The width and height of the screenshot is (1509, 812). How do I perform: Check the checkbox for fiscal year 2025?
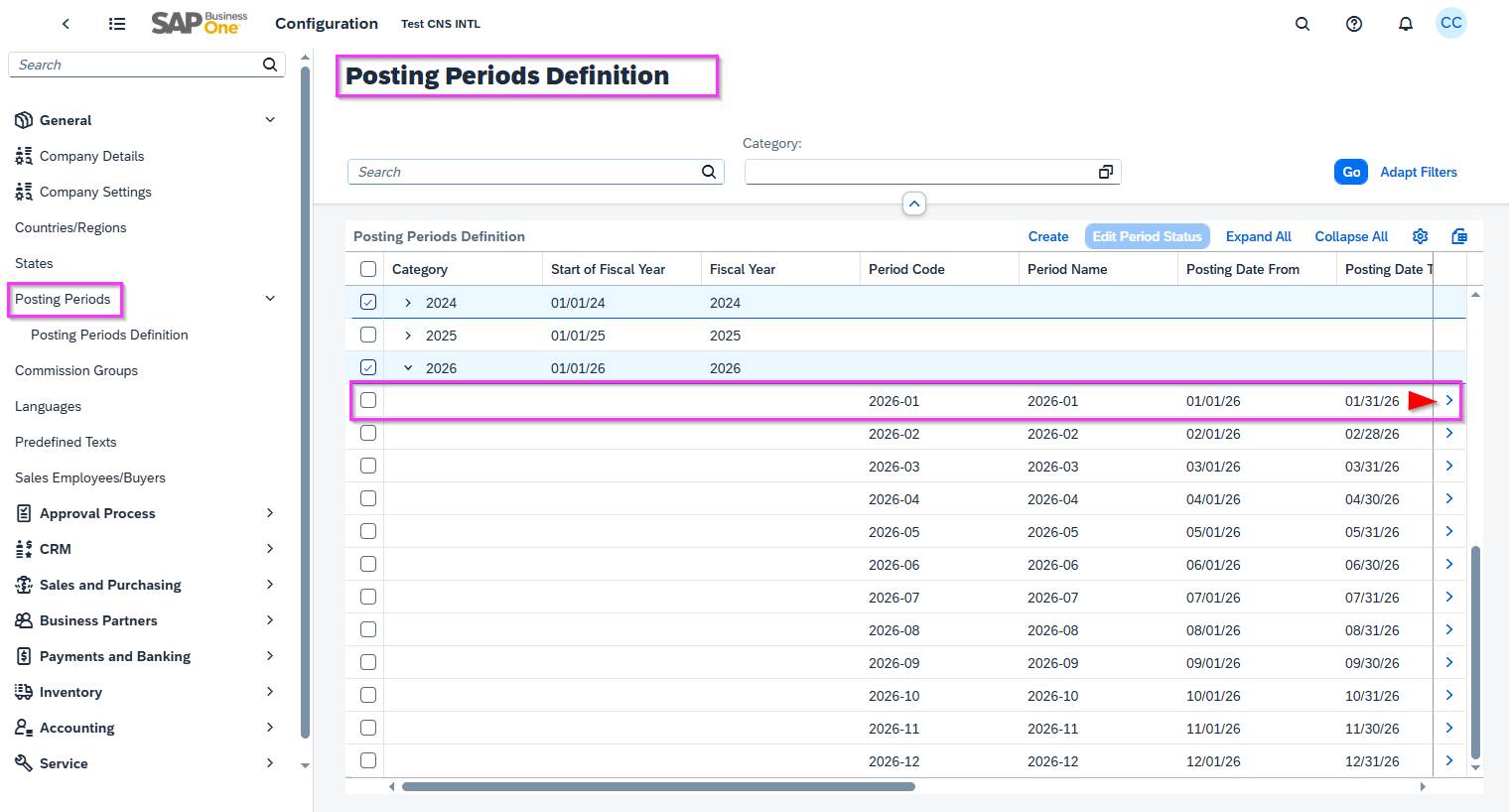coord(368,335)
